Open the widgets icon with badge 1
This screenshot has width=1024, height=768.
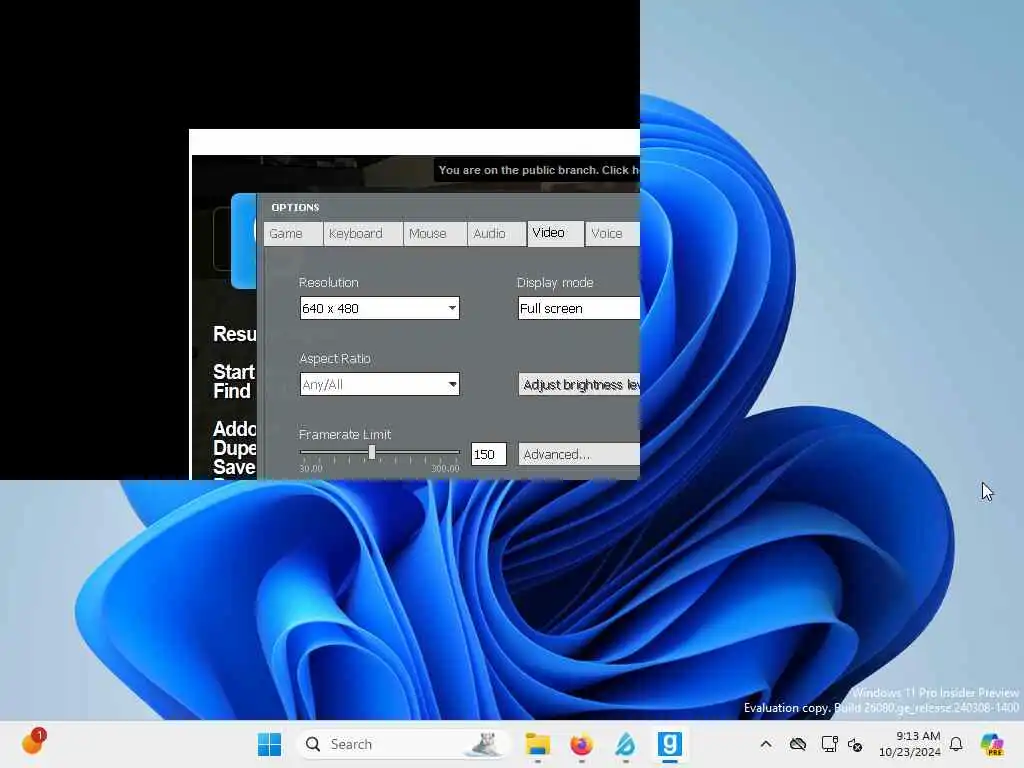tap(33, 742)
